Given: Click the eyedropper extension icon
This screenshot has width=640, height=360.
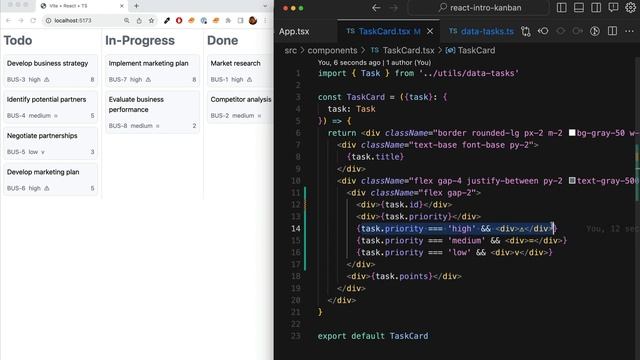Looking at the screenshot, I should click(x=167, y=20).
